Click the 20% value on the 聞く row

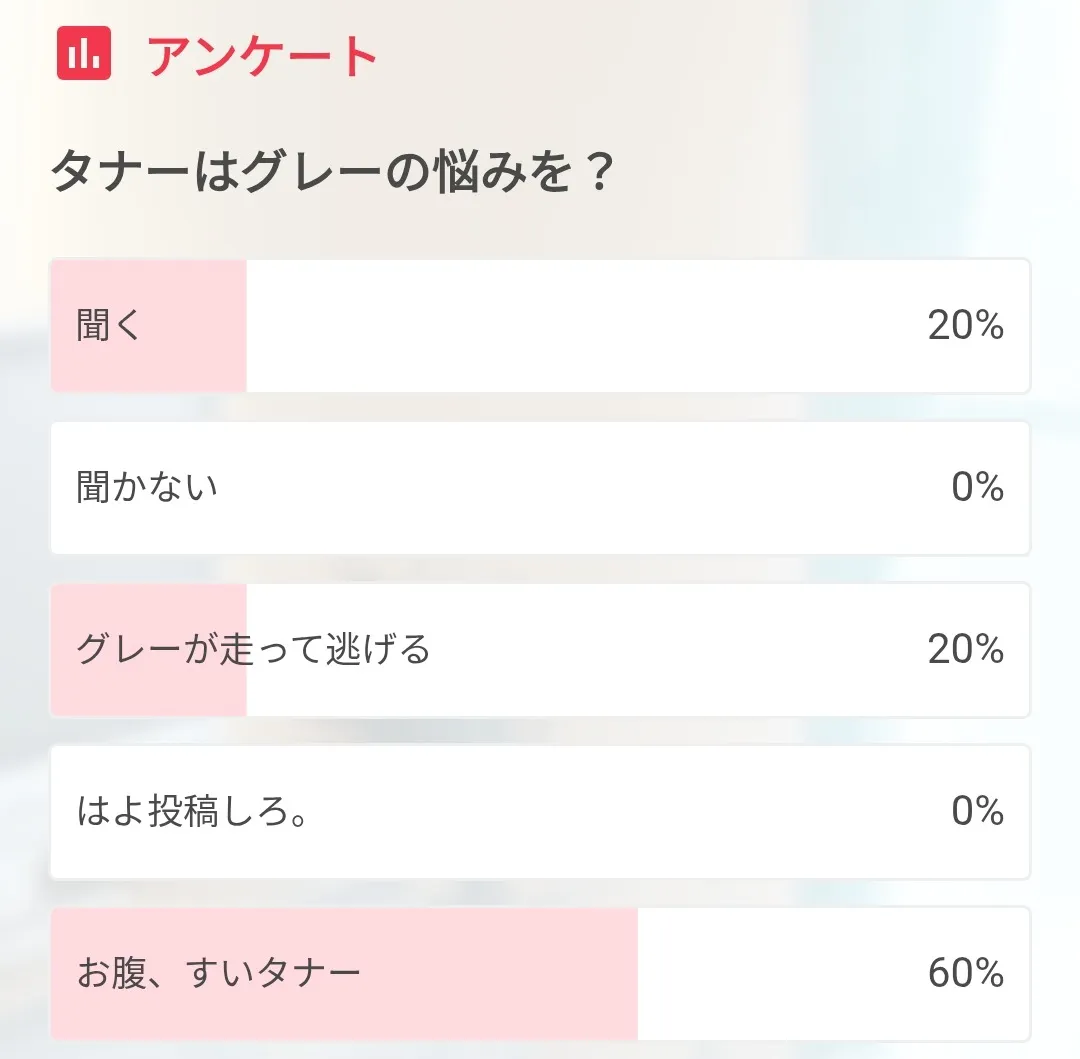965,326
